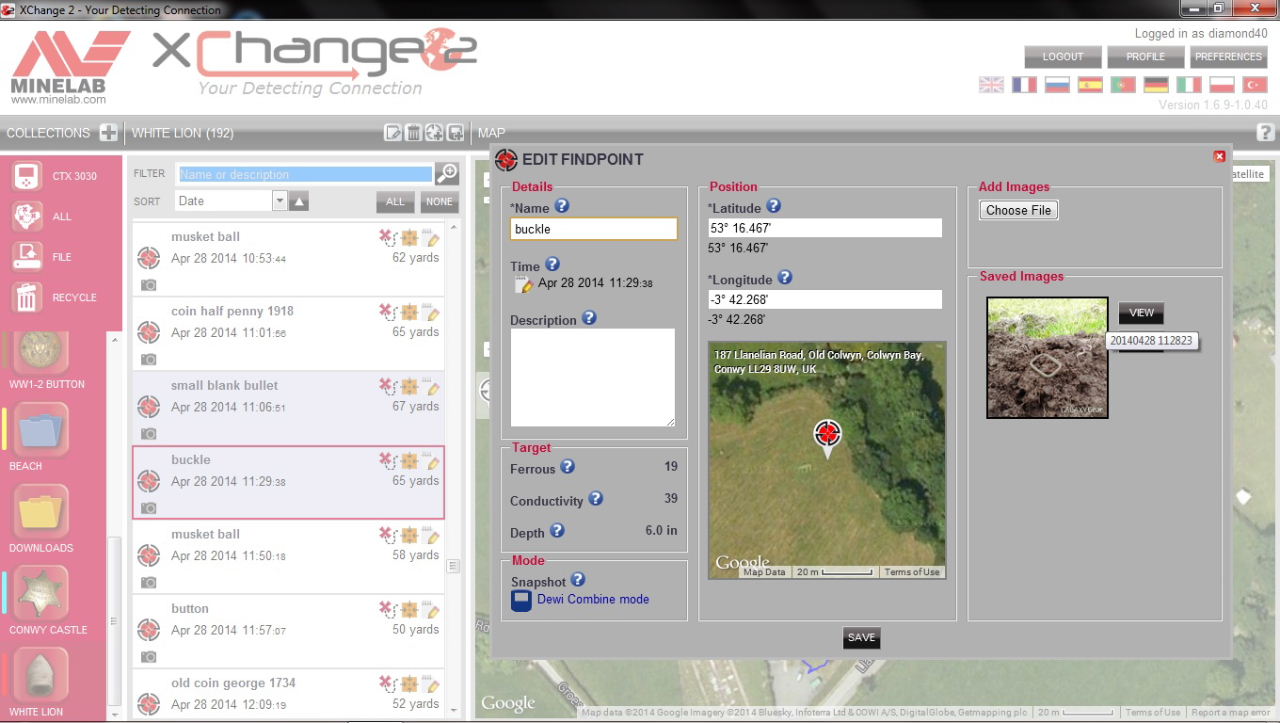
Task: Click the find list scrollbar thumb
Action: point(453,566)
